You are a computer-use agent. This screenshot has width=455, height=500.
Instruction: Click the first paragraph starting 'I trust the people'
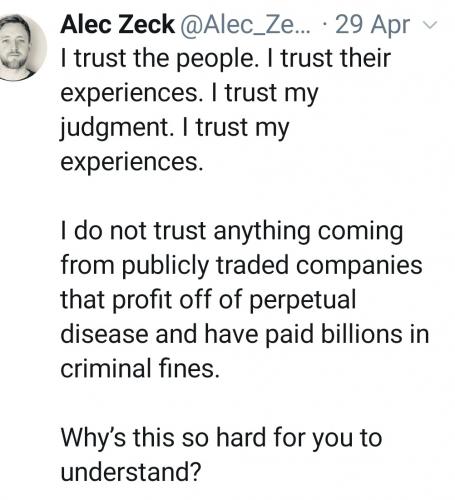[x=226, y=110]
